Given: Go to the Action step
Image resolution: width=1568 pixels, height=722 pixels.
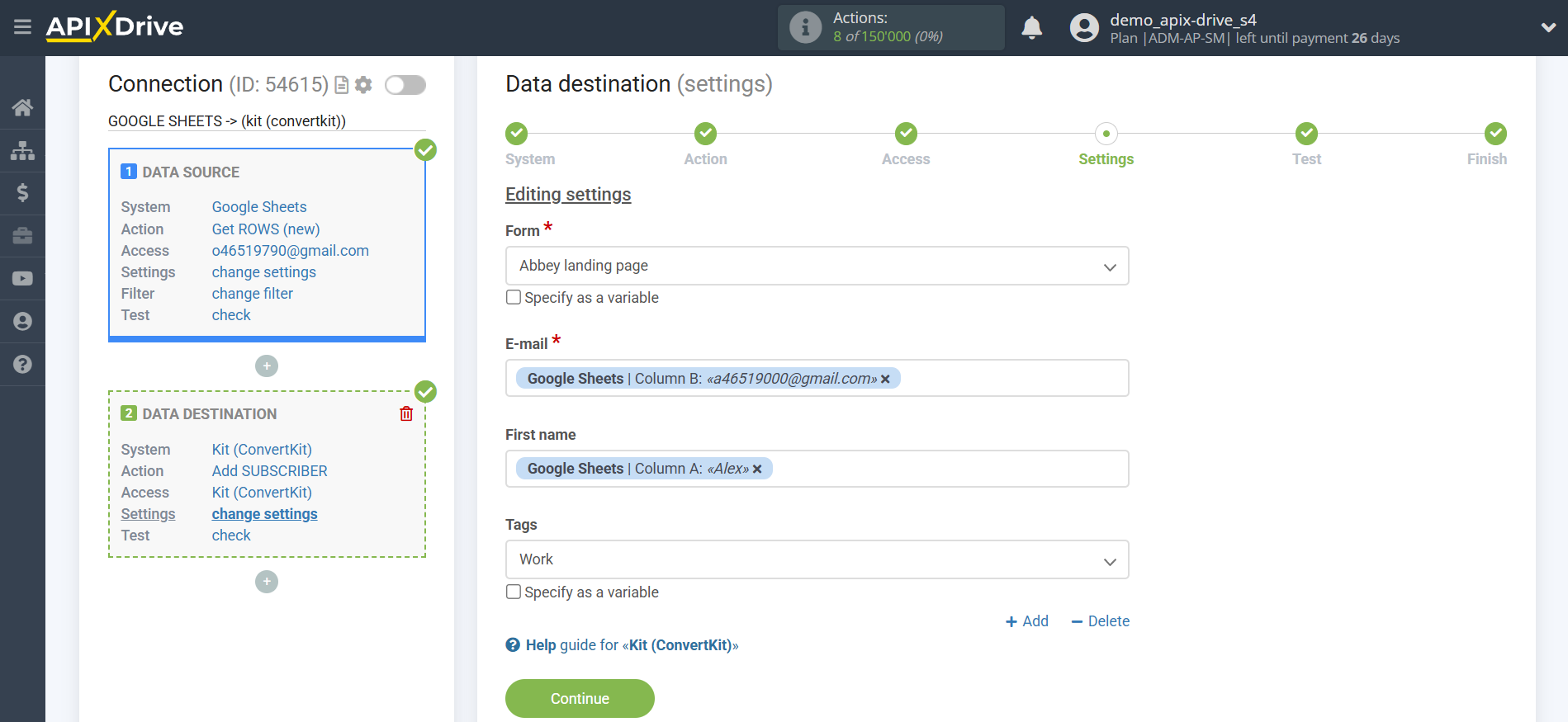Looking at the screenshot, I should point(705,133).
